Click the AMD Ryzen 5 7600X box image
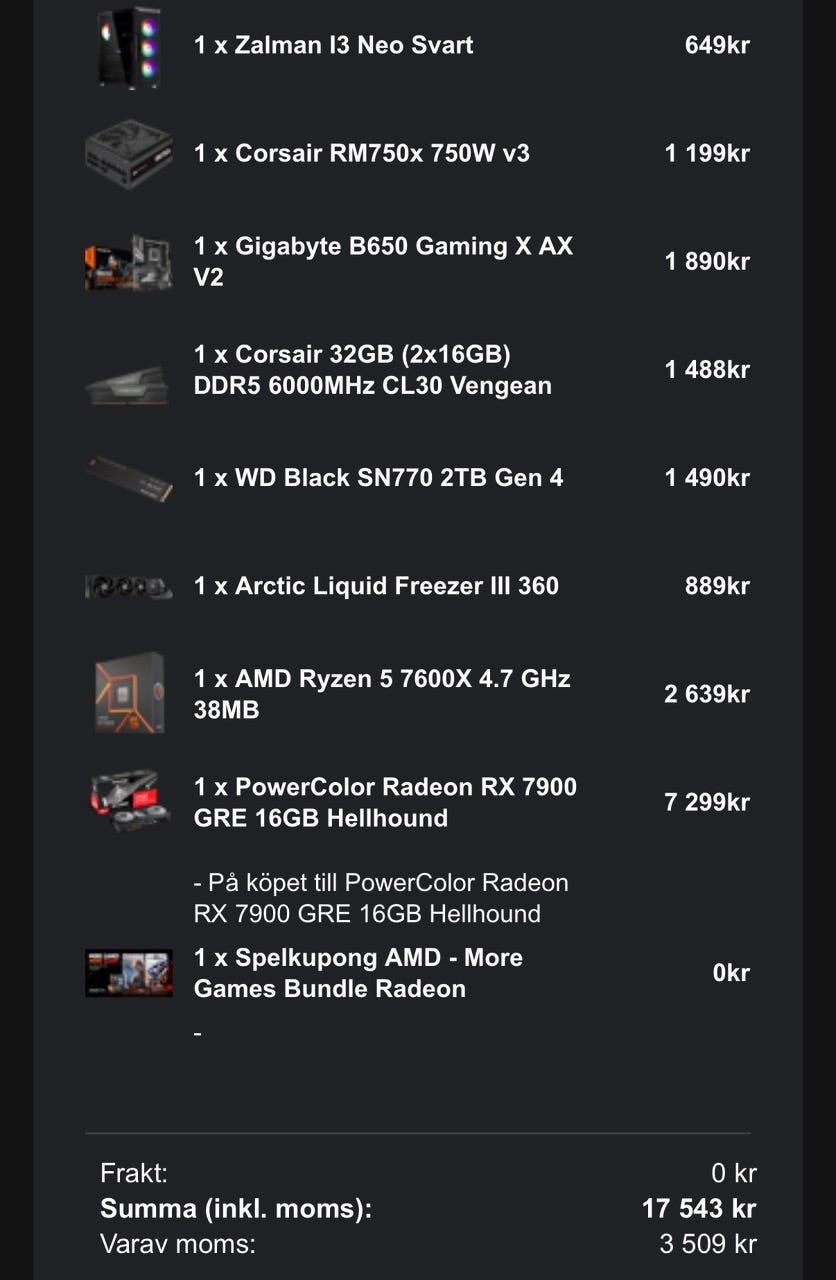 point(129,693)
